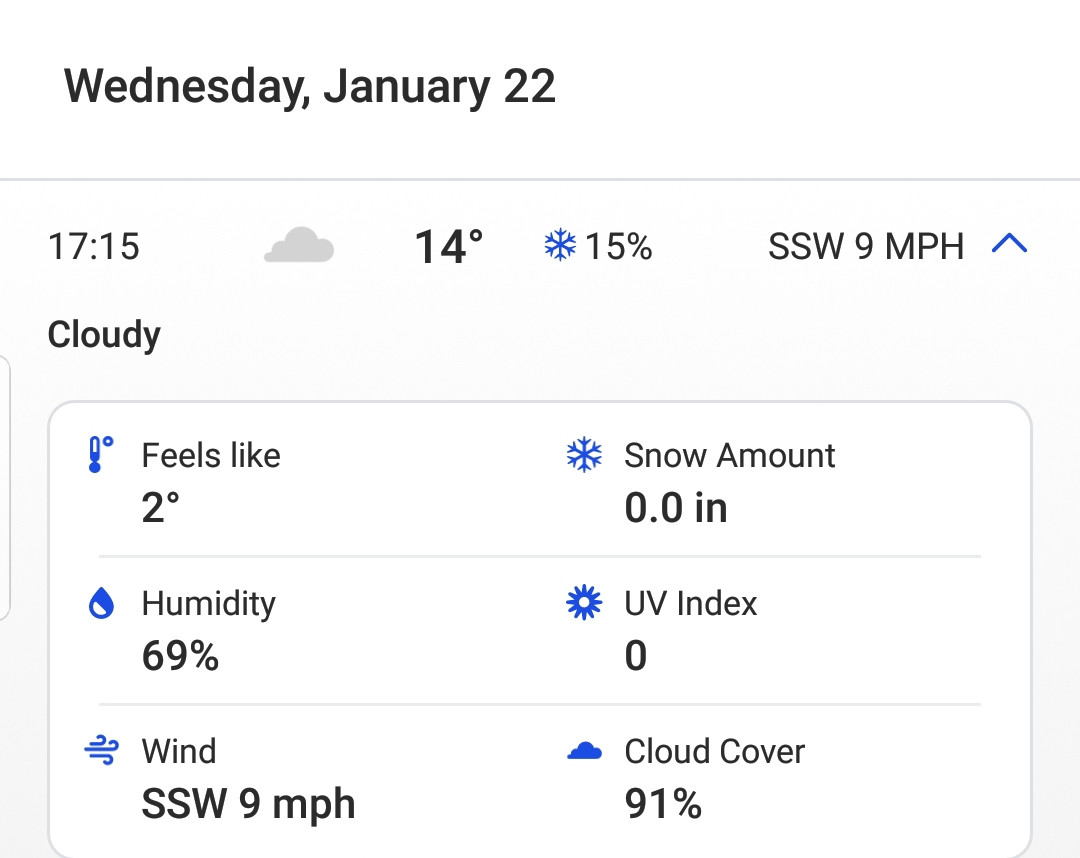This screenshot has height=858, width=1080.
Task: Click the 14° temperature reading
Action: 448,247
